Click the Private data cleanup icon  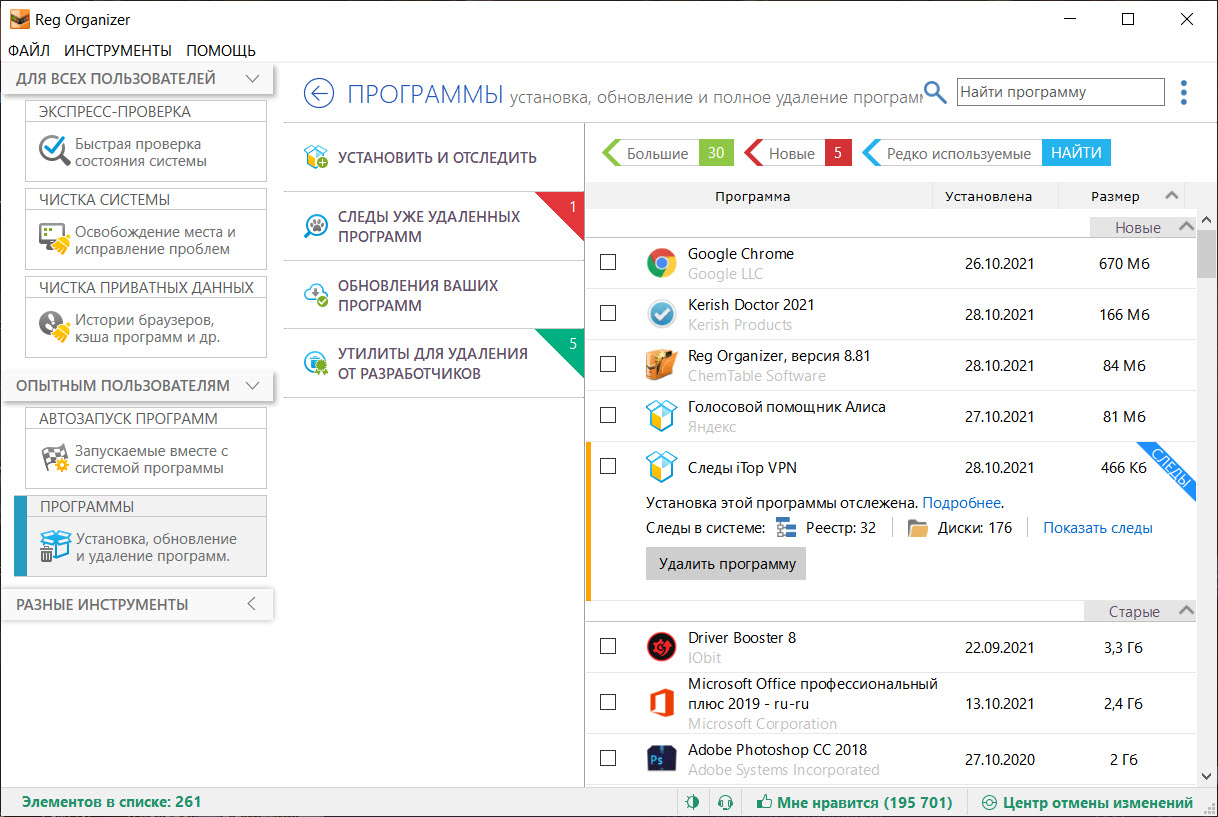(x=52, y=327)
